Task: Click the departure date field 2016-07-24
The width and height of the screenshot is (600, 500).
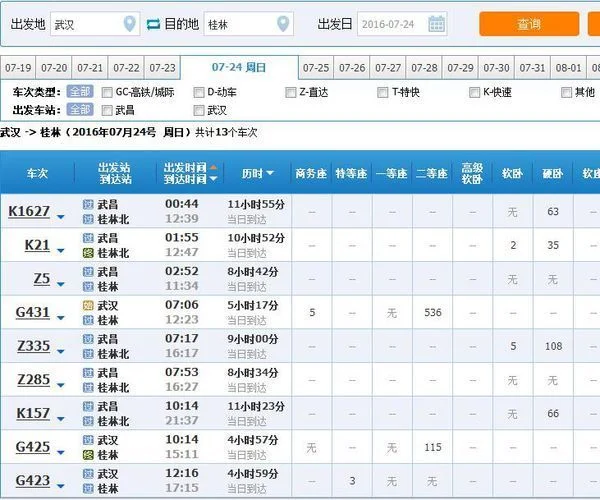Action: coord(402,24)
